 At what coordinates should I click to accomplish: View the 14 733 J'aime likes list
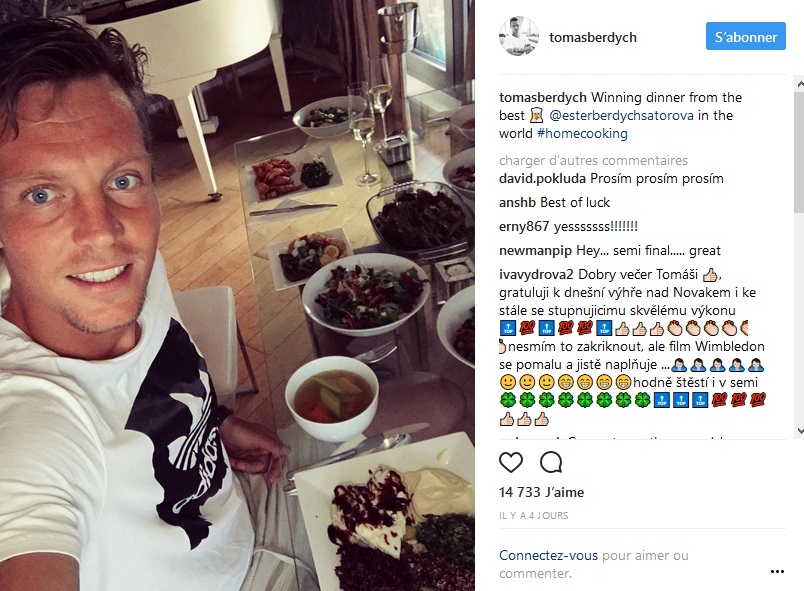541,492
